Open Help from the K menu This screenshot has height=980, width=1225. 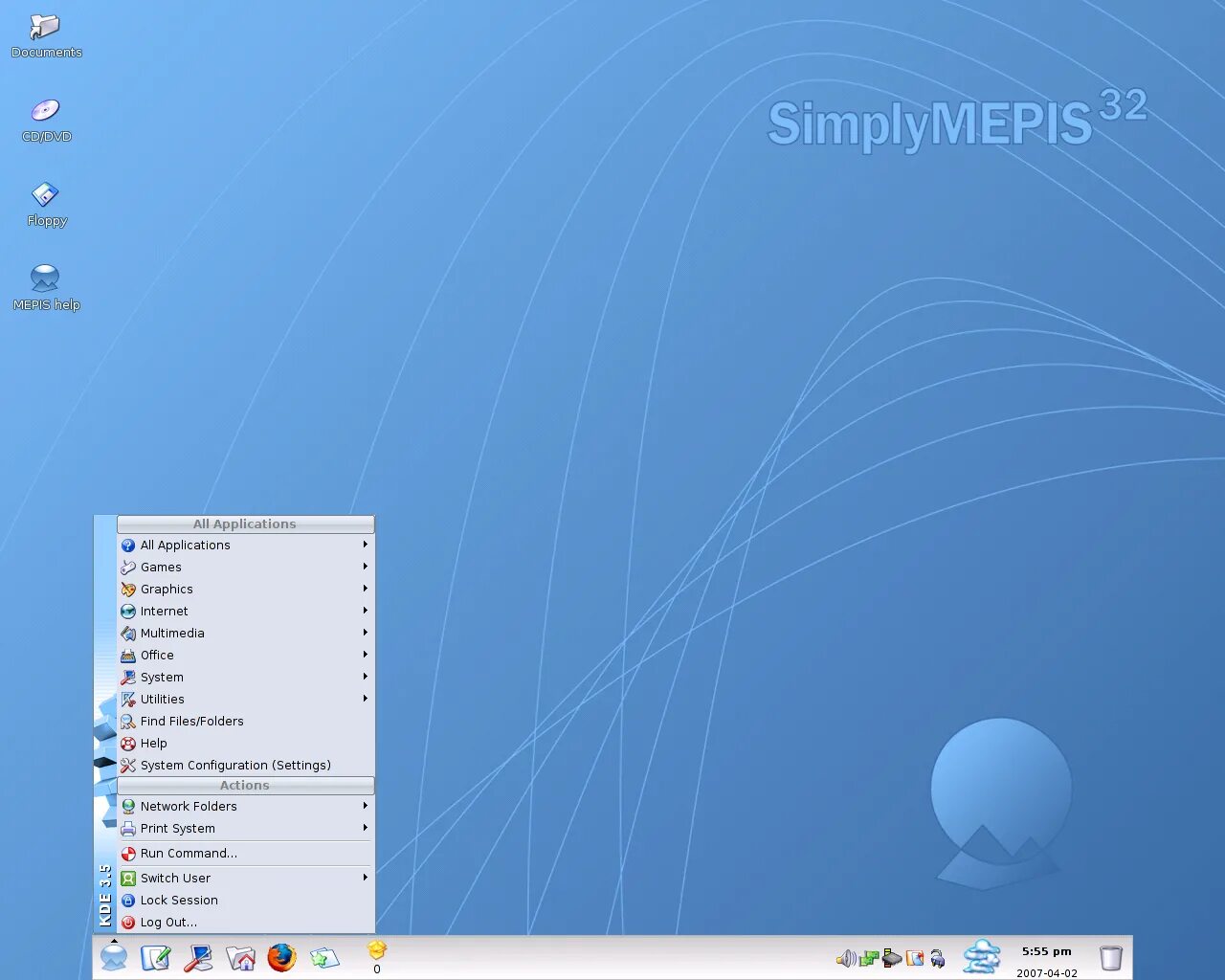click(x=245, y=744)
